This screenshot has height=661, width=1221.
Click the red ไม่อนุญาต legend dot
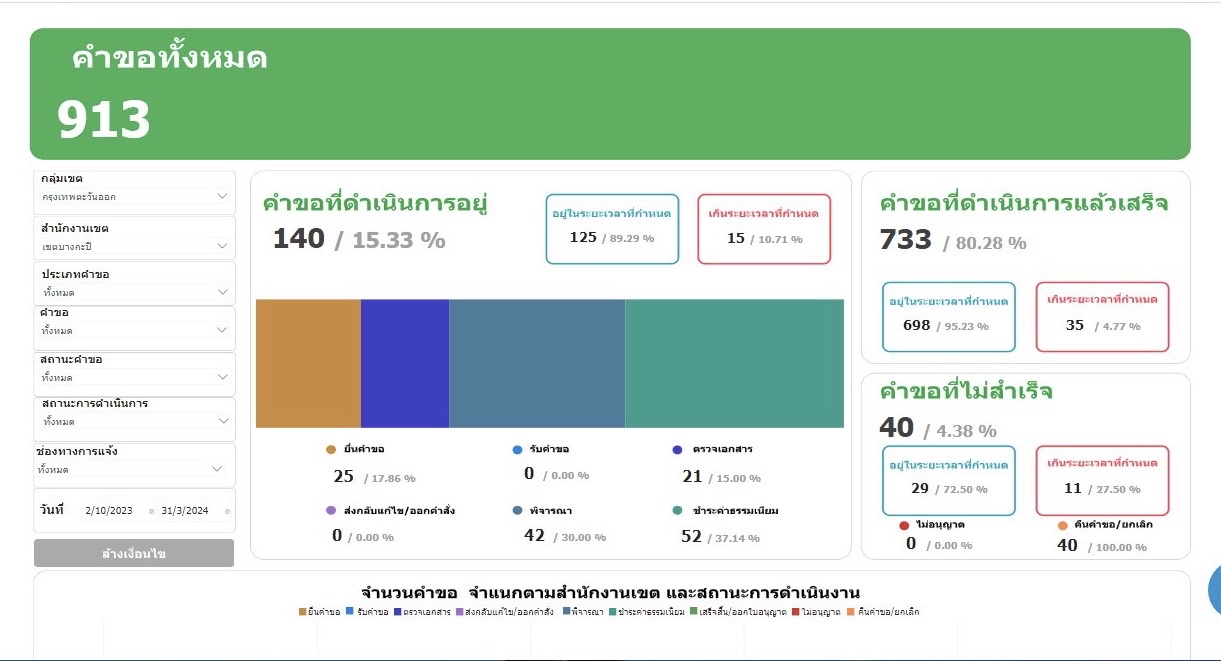904,524
